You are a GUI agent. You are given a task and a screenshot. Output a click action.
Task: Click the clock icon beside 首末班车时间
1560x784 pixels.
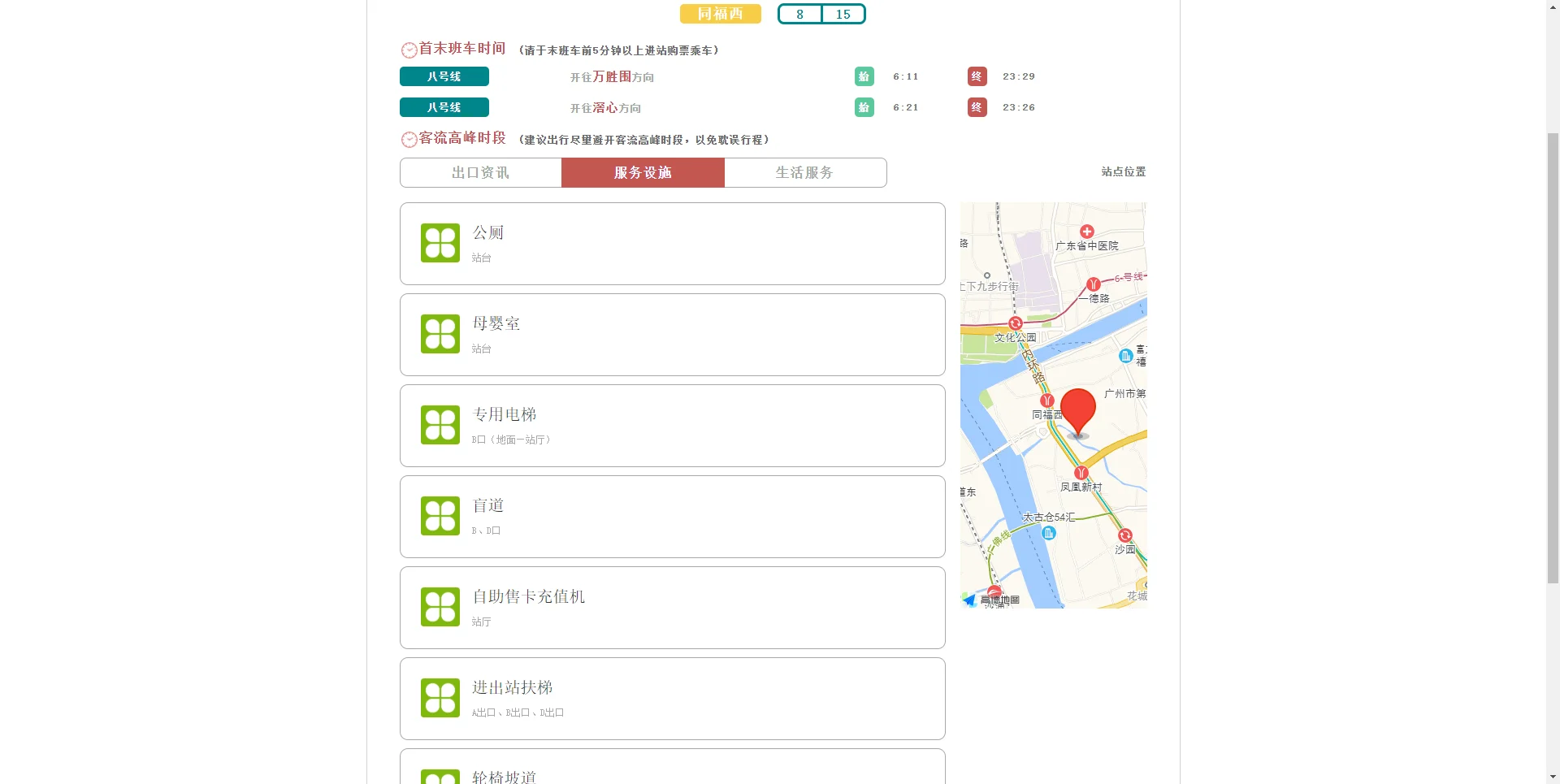(x=409, y=50)
